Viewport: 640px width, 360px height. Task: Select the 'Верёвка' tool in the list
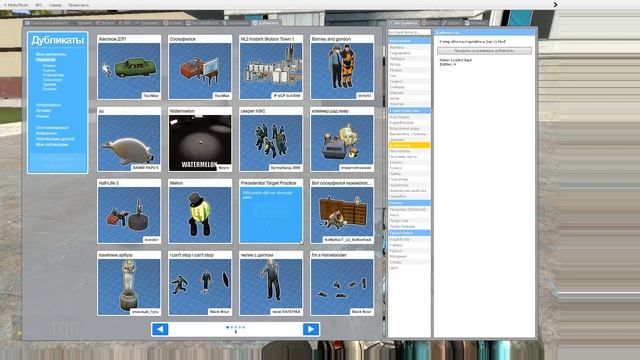[409, 47]
